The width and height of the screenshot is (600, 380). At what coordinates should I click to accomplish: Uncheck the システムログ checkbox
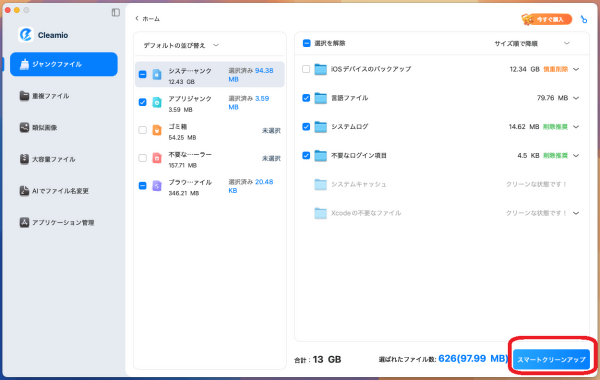click(306, 127)
